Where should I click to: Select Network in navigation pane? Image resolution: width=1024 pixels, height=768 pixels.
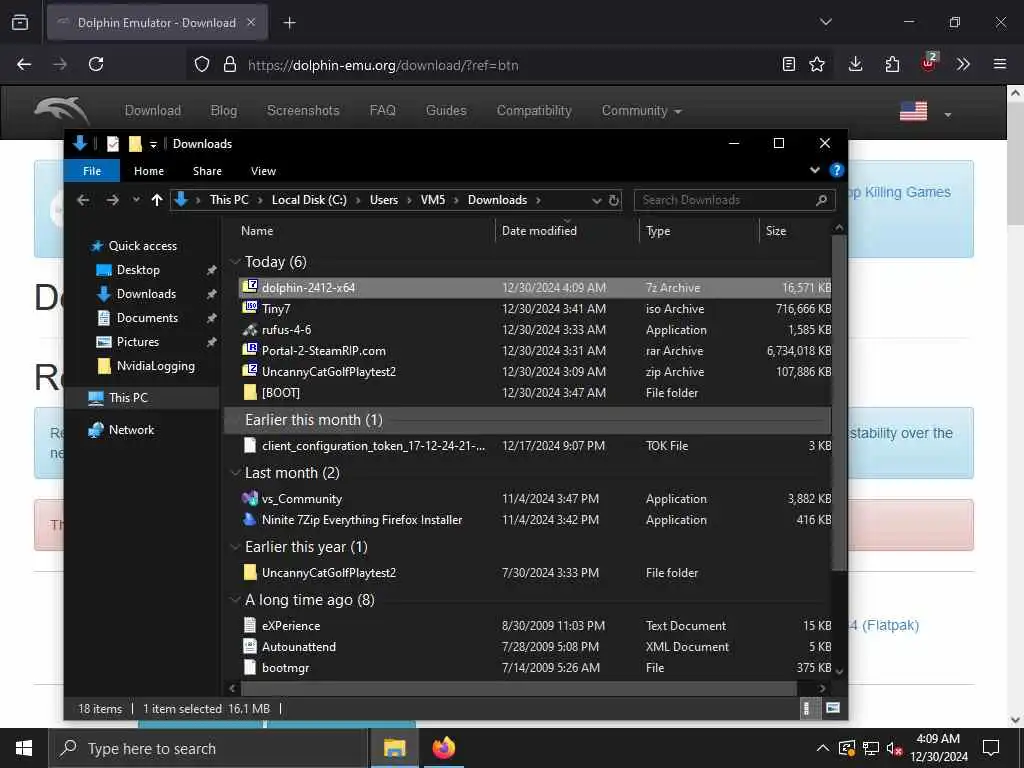(131, 430)
